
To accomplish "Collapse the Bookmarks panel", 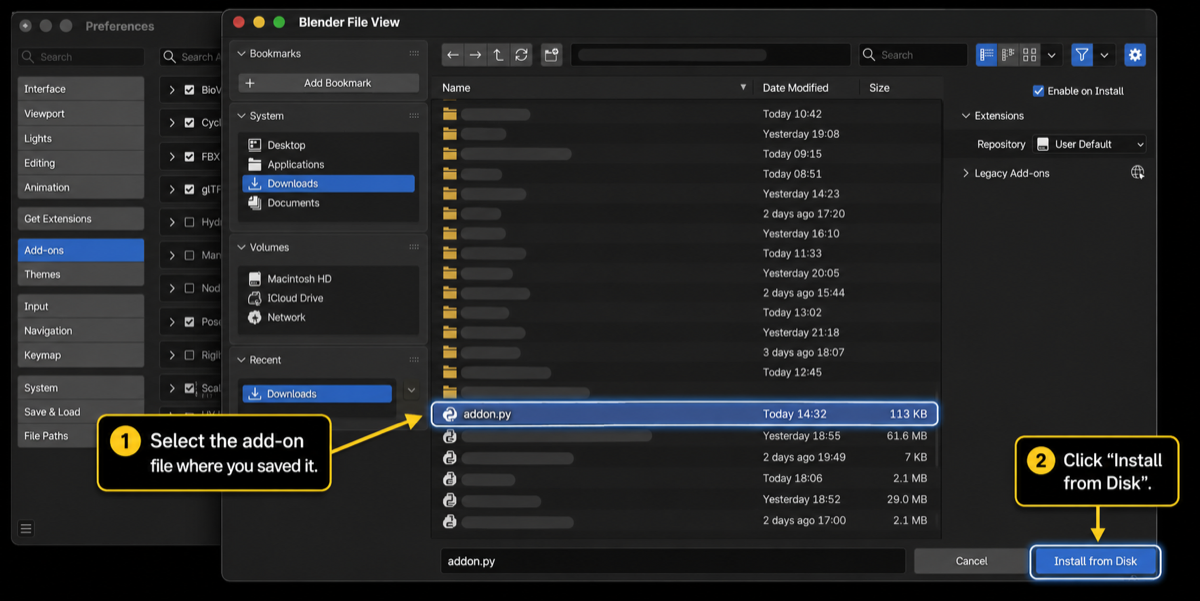I will (242, 54).
